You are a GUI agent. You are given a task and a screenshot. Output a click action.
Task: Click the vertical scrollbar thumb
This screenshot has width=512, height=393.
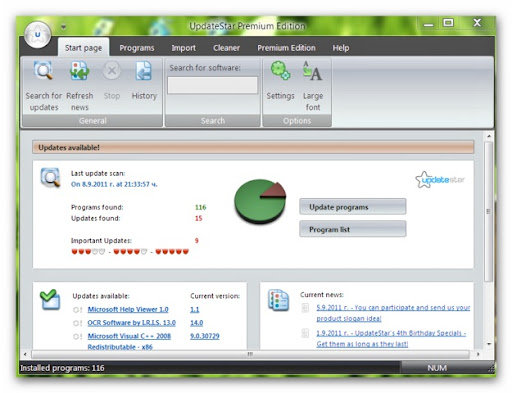pos(488,211)
